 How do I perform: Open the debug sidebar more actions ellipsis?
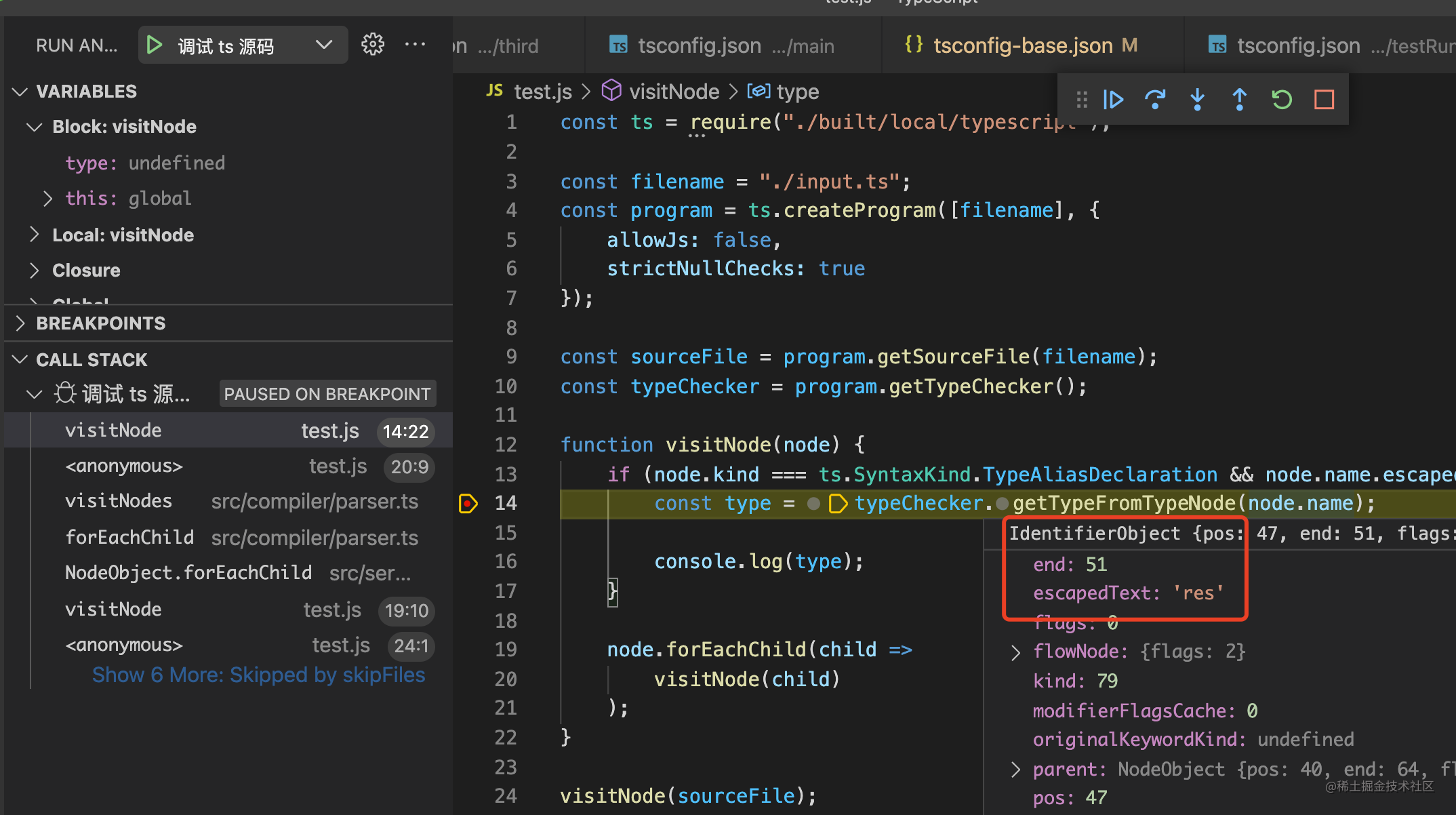pyautogui.click(x=415, y=45)
